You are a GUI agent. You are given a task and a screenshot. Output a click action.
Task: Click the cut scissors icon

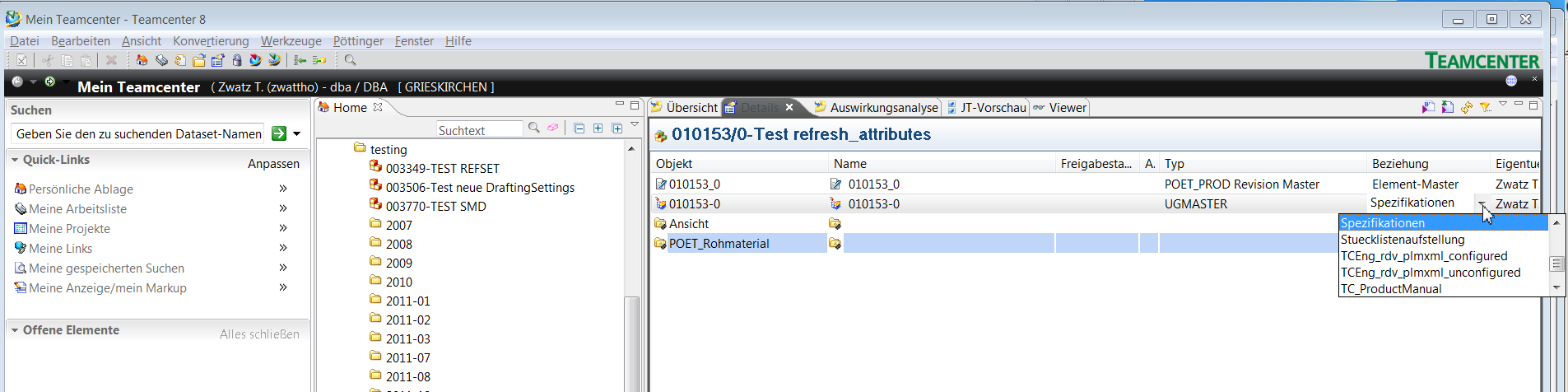(48, 60)
